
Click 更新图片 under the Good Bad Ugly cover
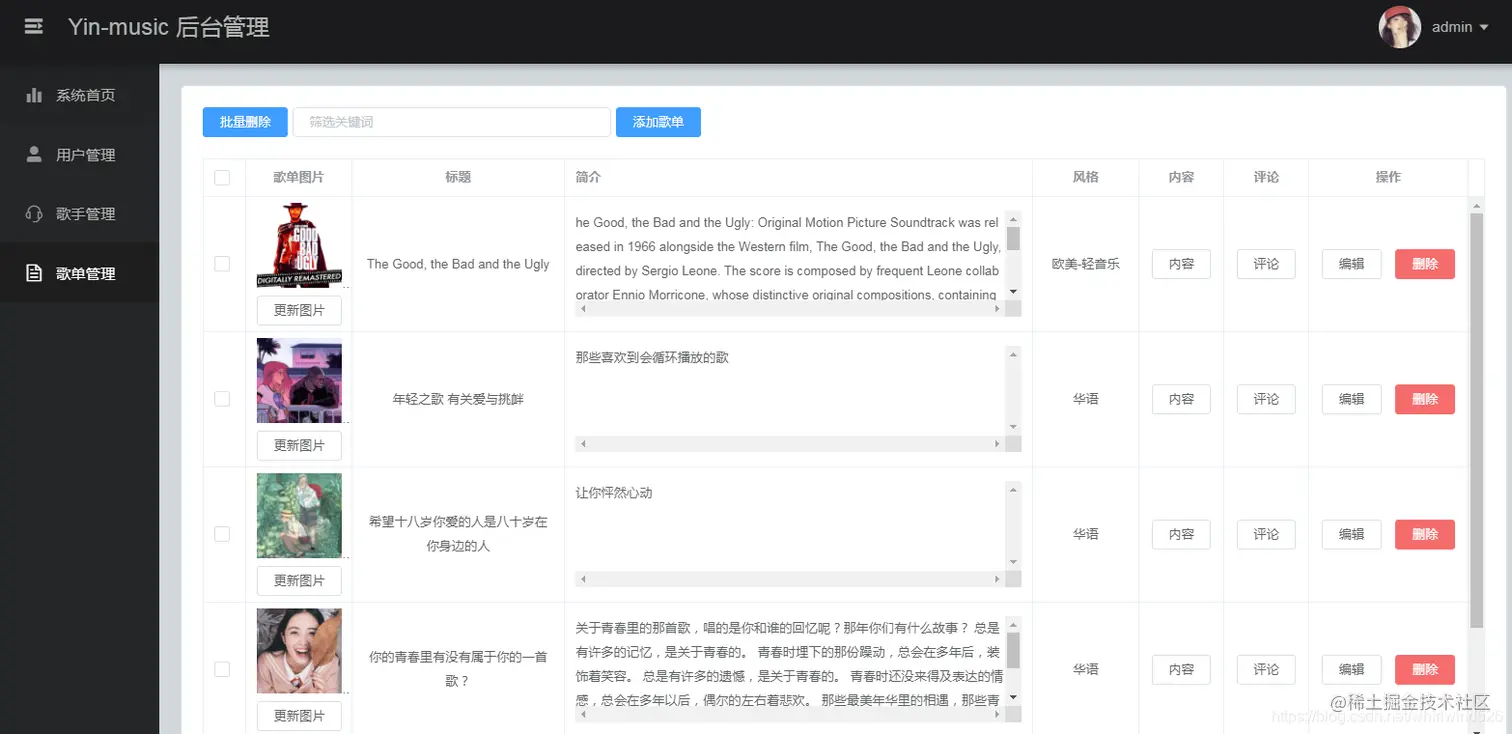pos(299,310)
